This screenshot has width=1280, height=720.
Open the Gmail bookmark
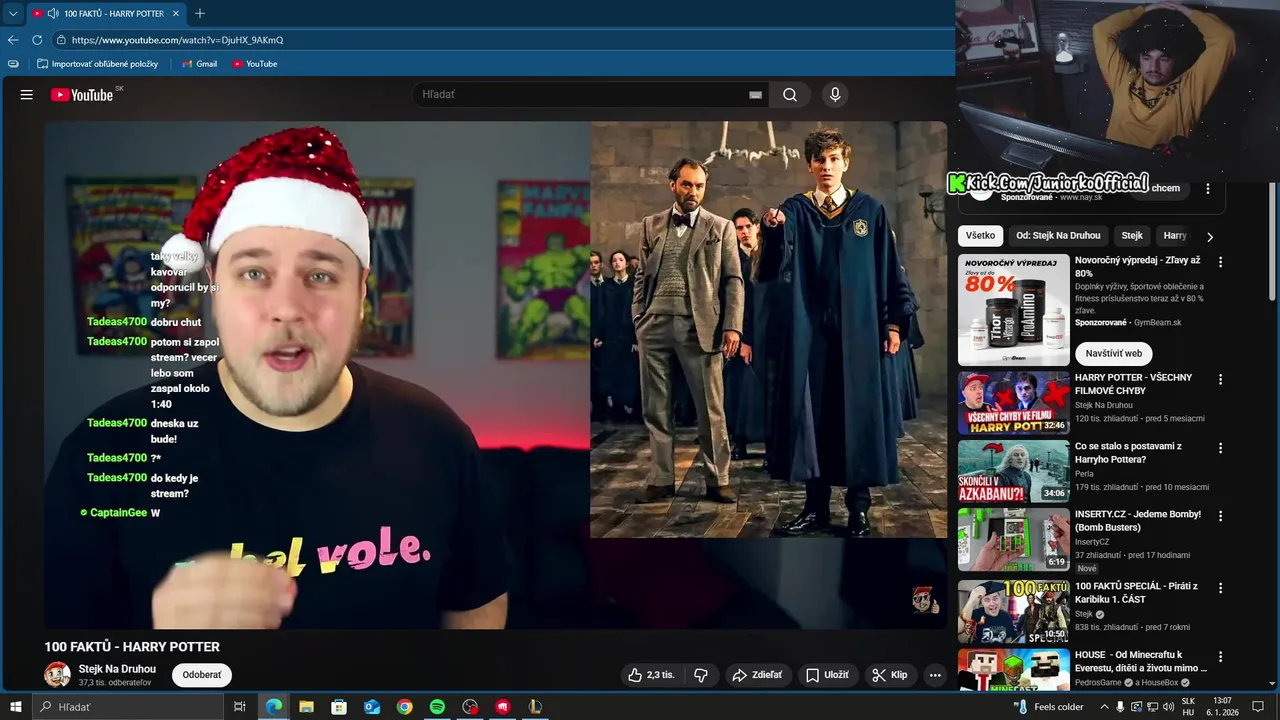(200, 64)
